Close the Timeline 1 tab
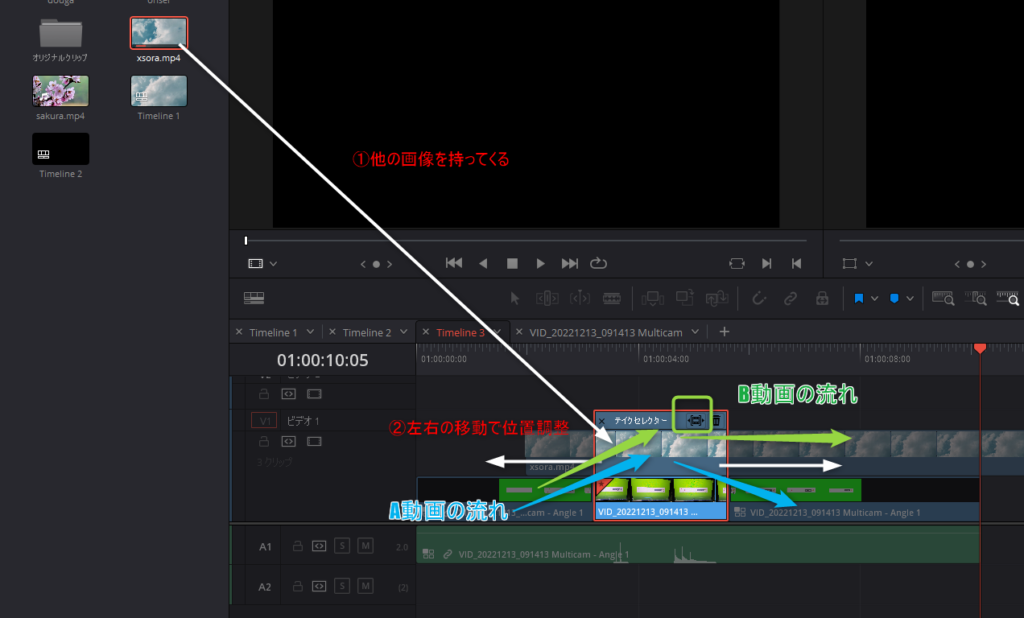Image resolution: width=1024 pixels, height=618 pixels. pyautogui.click(x=239, y=332)
